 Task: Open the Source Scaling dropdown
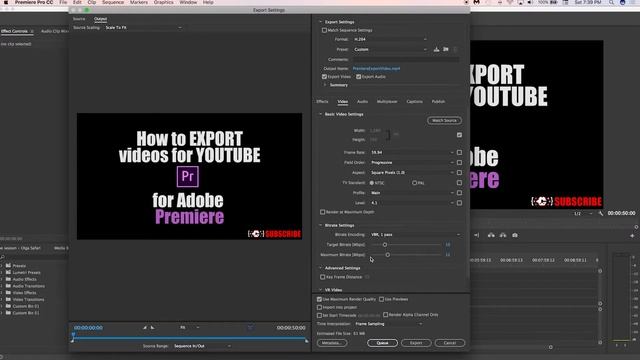point(143,28)
